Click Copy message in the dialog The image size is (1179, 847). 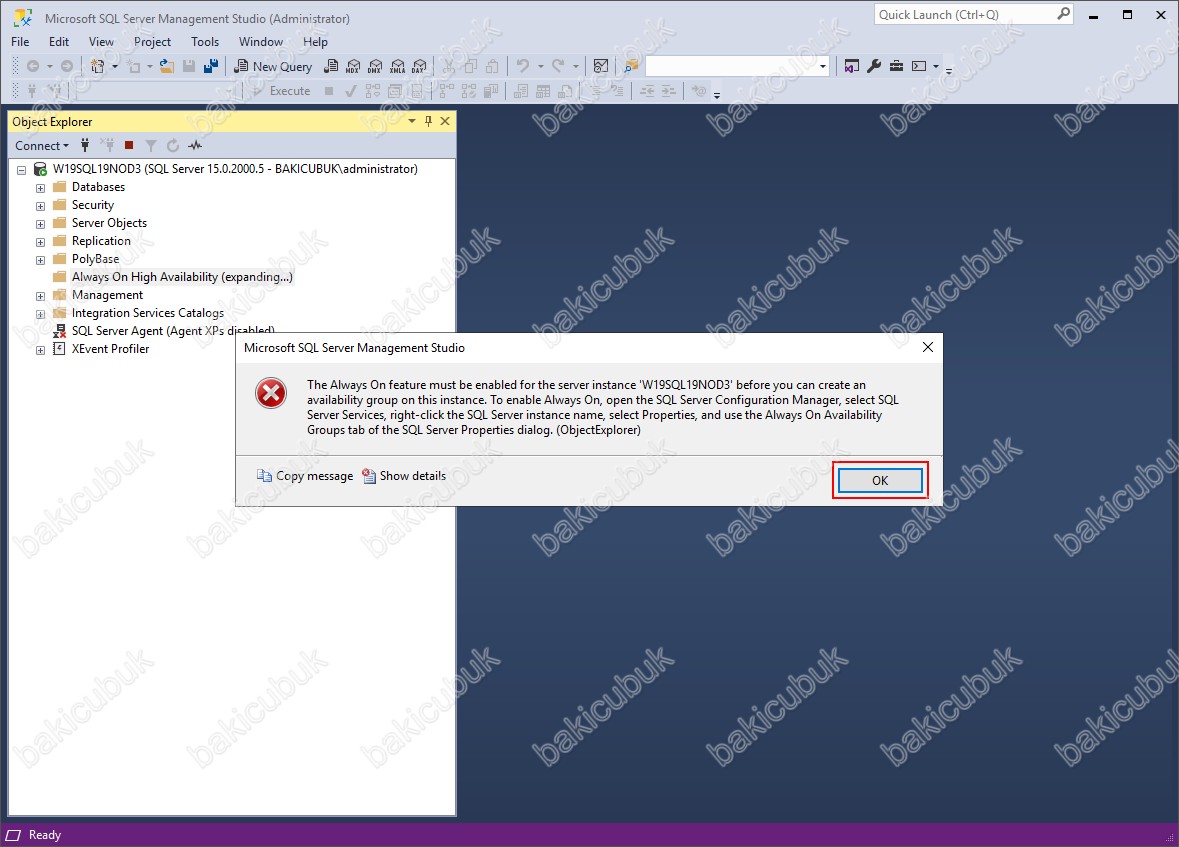coord(305,475)
